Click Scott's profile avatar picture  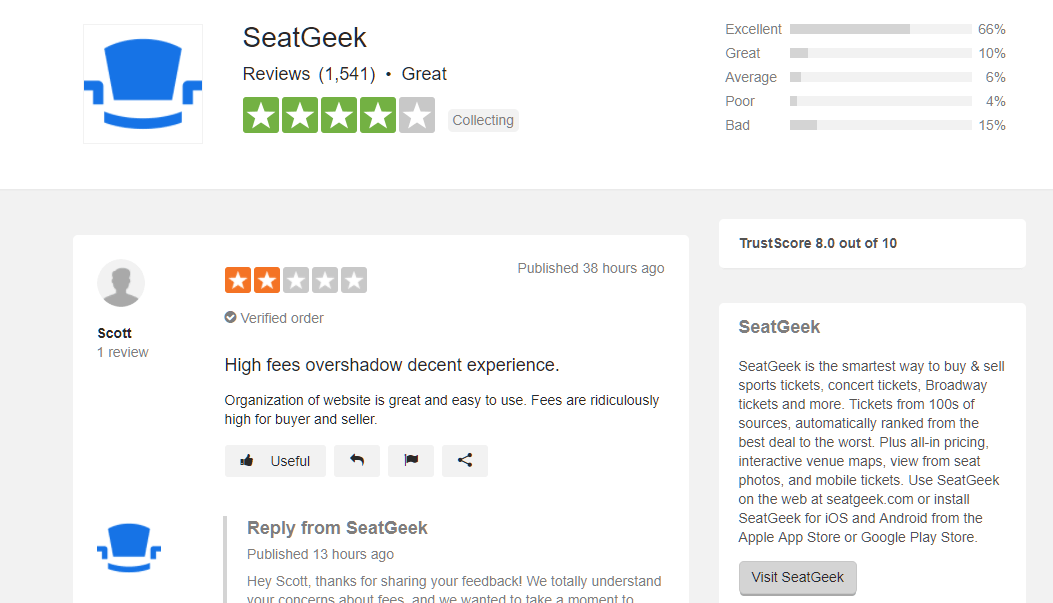pos(121,283)
